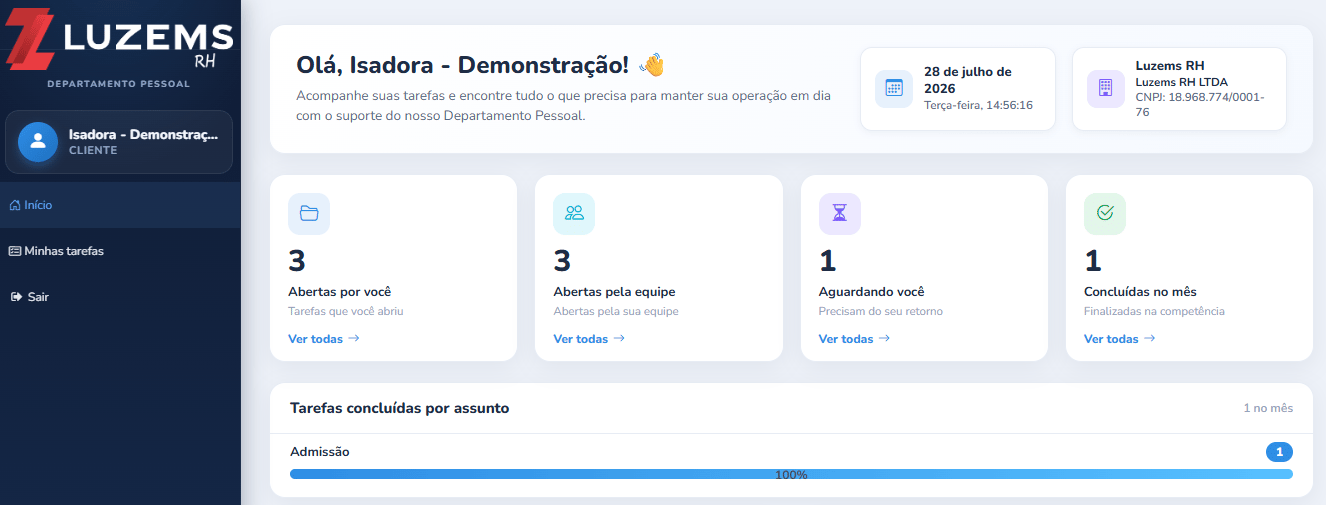Click the Admissão 100% progress bar
The height and width of the screenshot is (505, 1326).
tap(791, 474)
